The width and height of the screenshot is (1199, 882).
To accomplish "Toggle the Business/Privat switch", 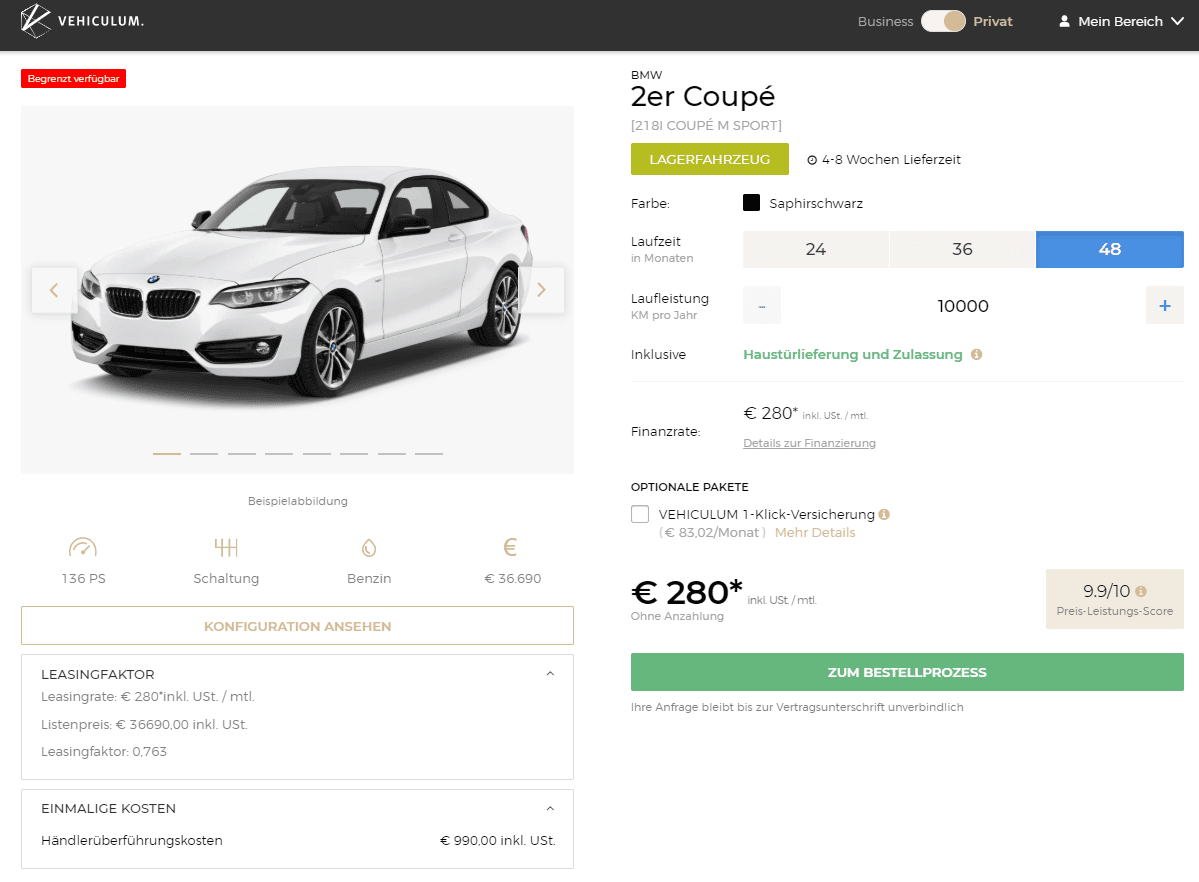I will [943, 21].
